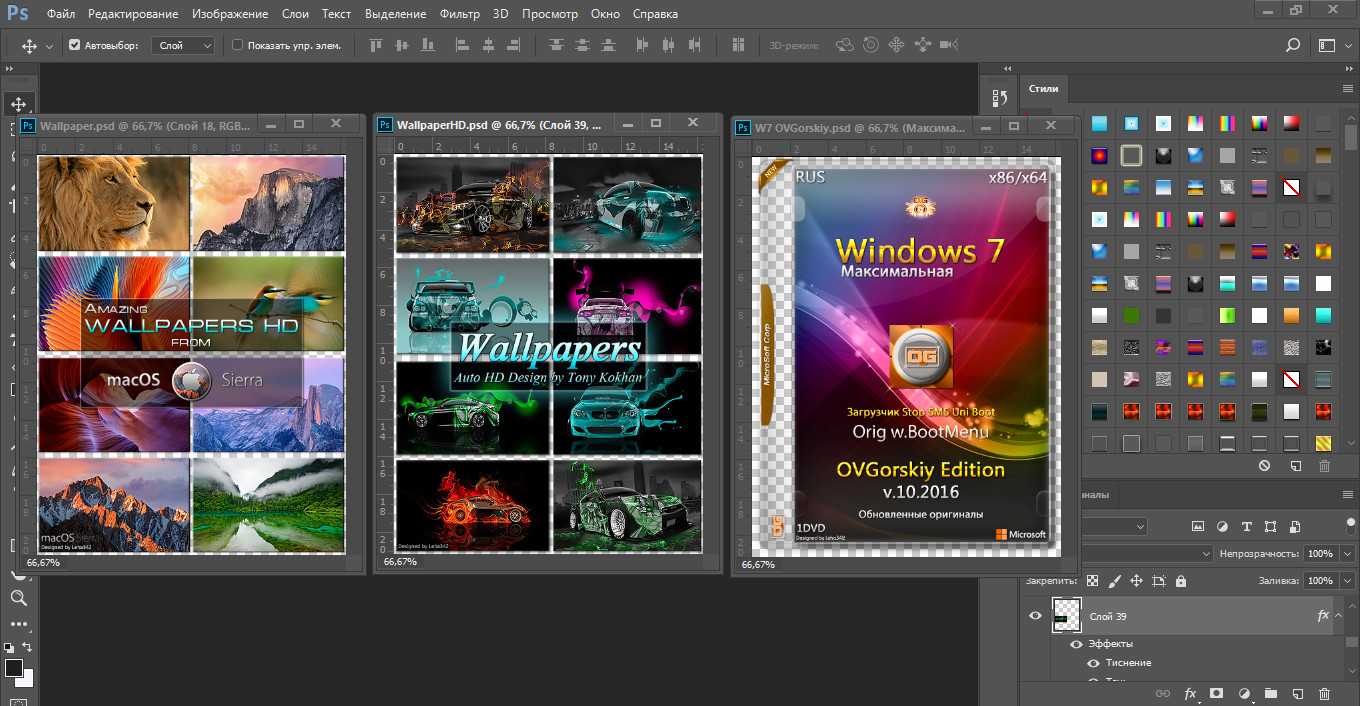Create new style in Styles panel

tap(1295, 466)
